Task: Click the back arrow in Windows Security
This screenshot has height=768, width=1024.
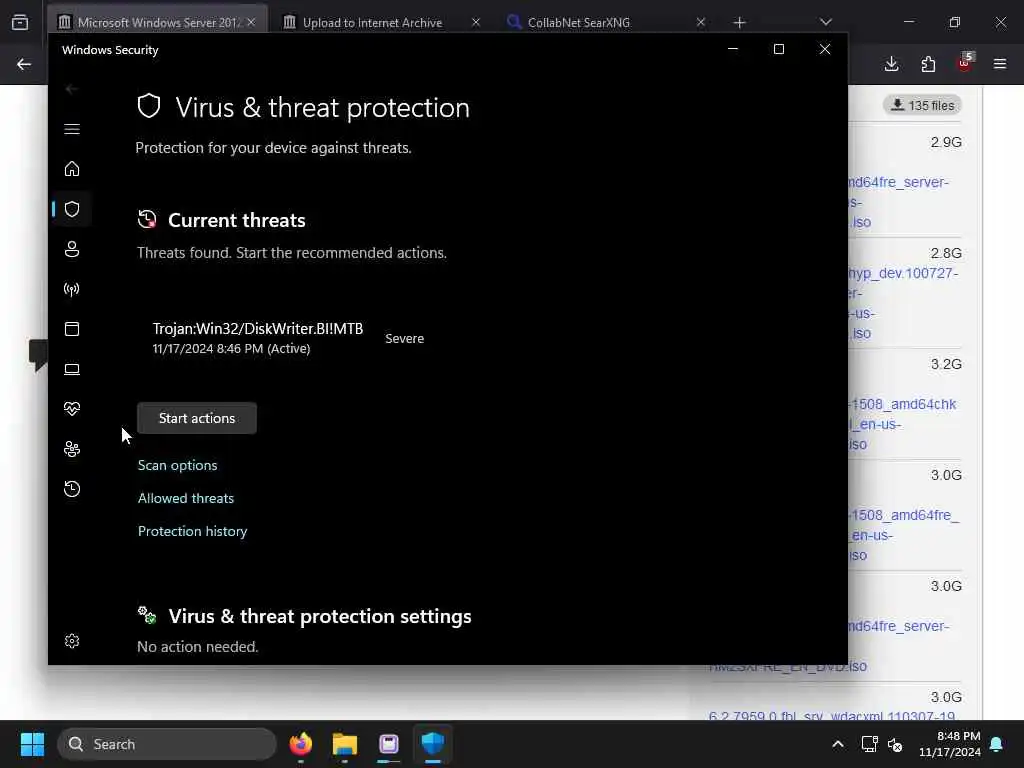Action: click(72, 89)
